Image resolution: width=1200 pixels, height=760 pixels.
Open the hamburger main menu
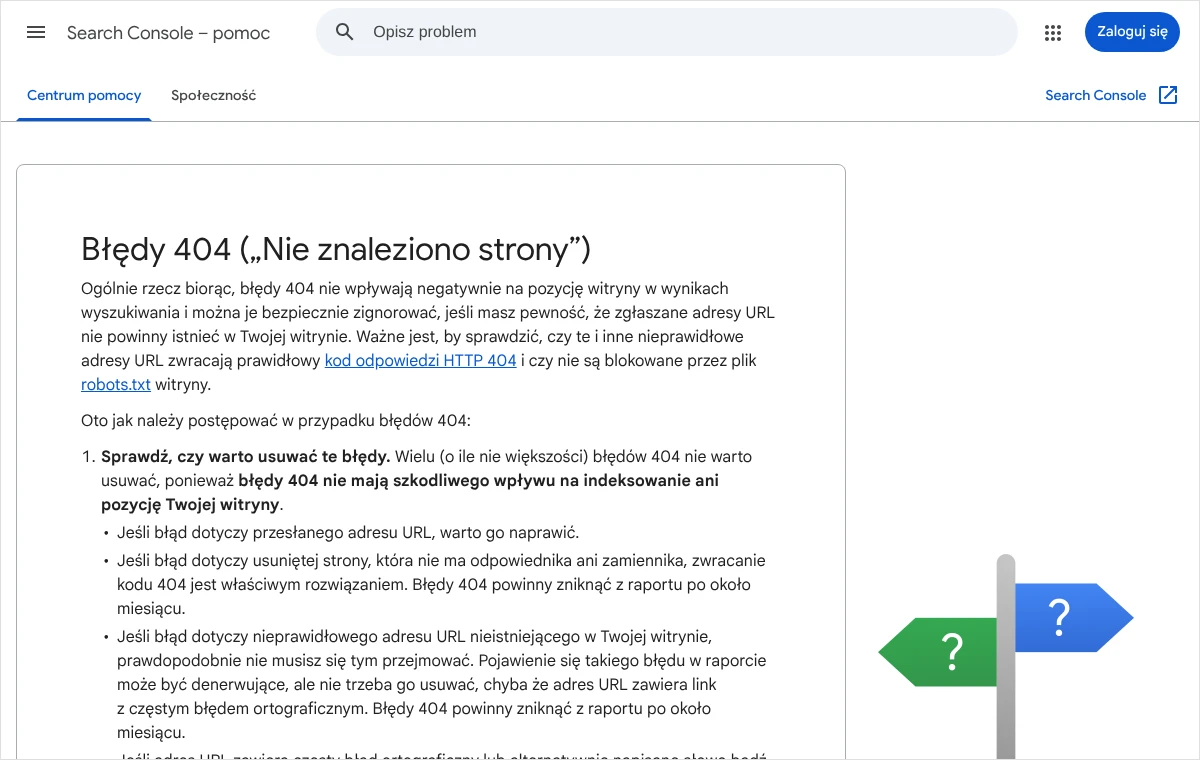click(x=36, y=32)
